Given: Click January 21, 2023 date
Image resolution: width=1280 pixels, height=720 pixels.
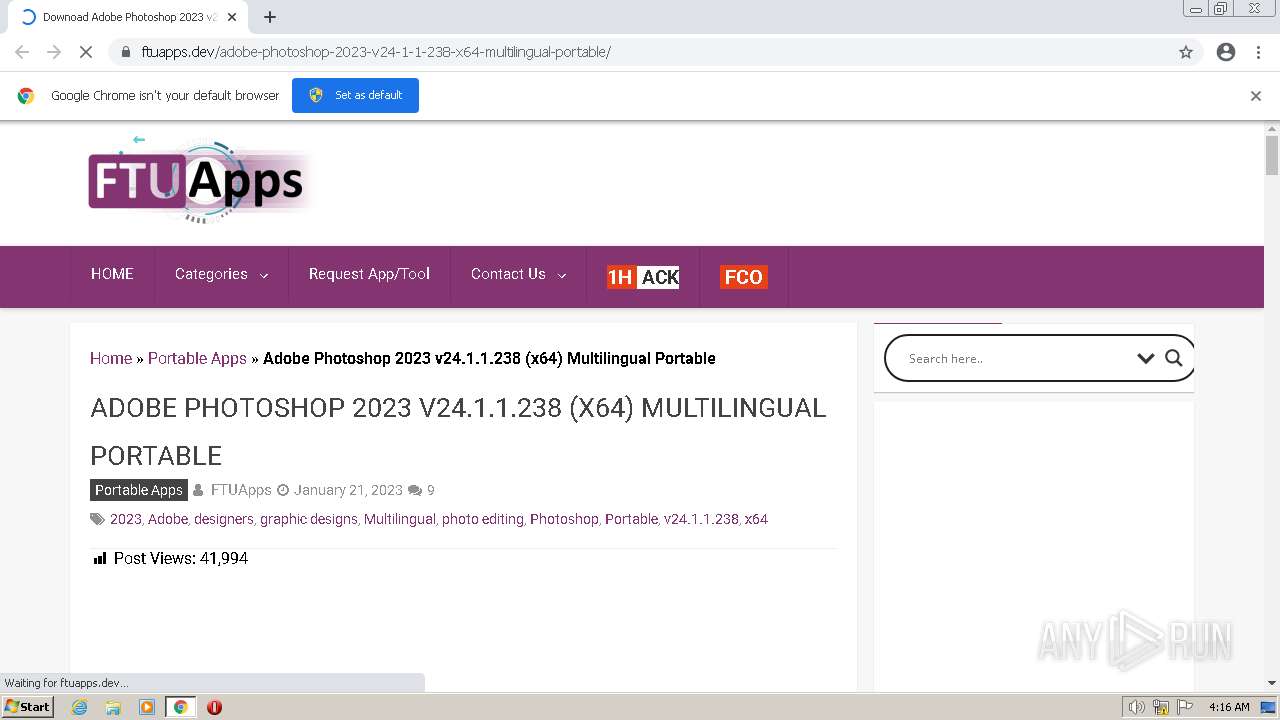Looking at the screenshot, I should click(348, 490).
